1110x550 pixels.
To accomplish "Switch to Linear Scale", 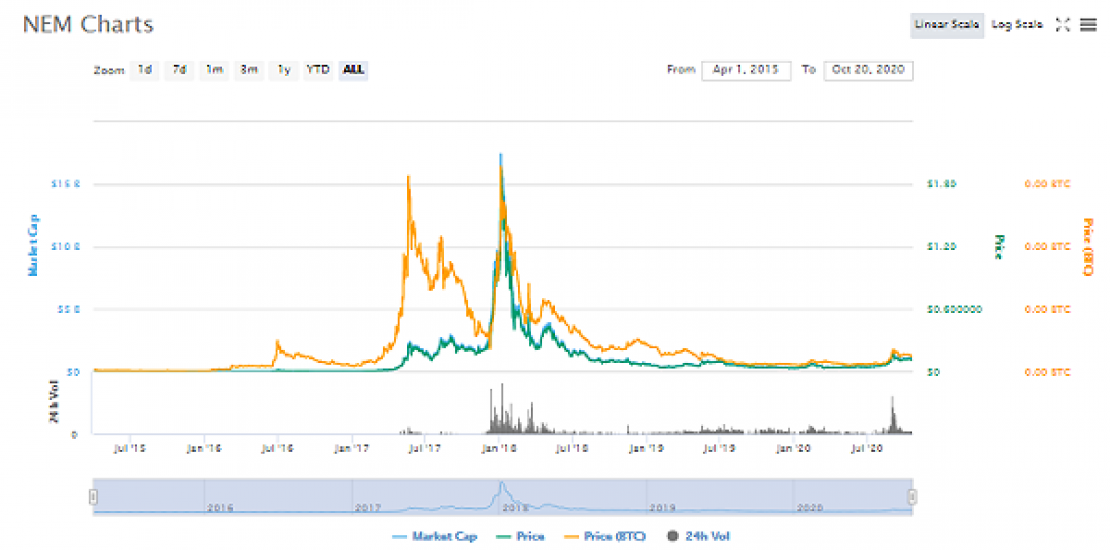I will (946, 25).
